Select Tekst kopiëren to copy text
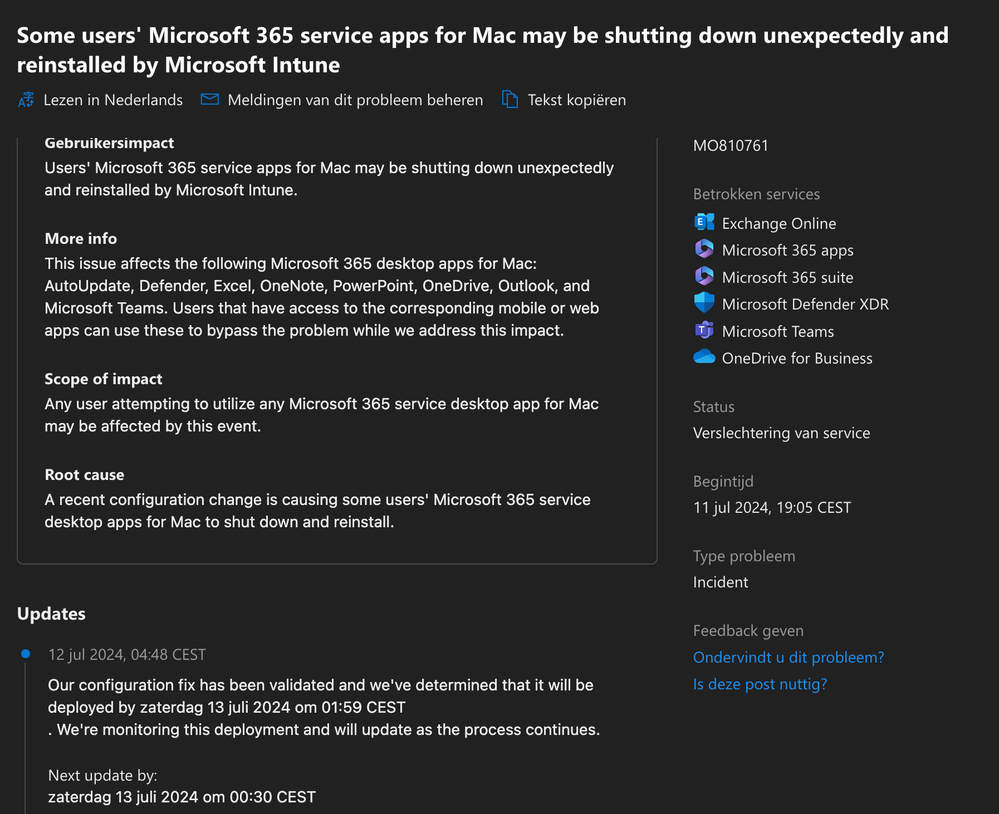 577,100
